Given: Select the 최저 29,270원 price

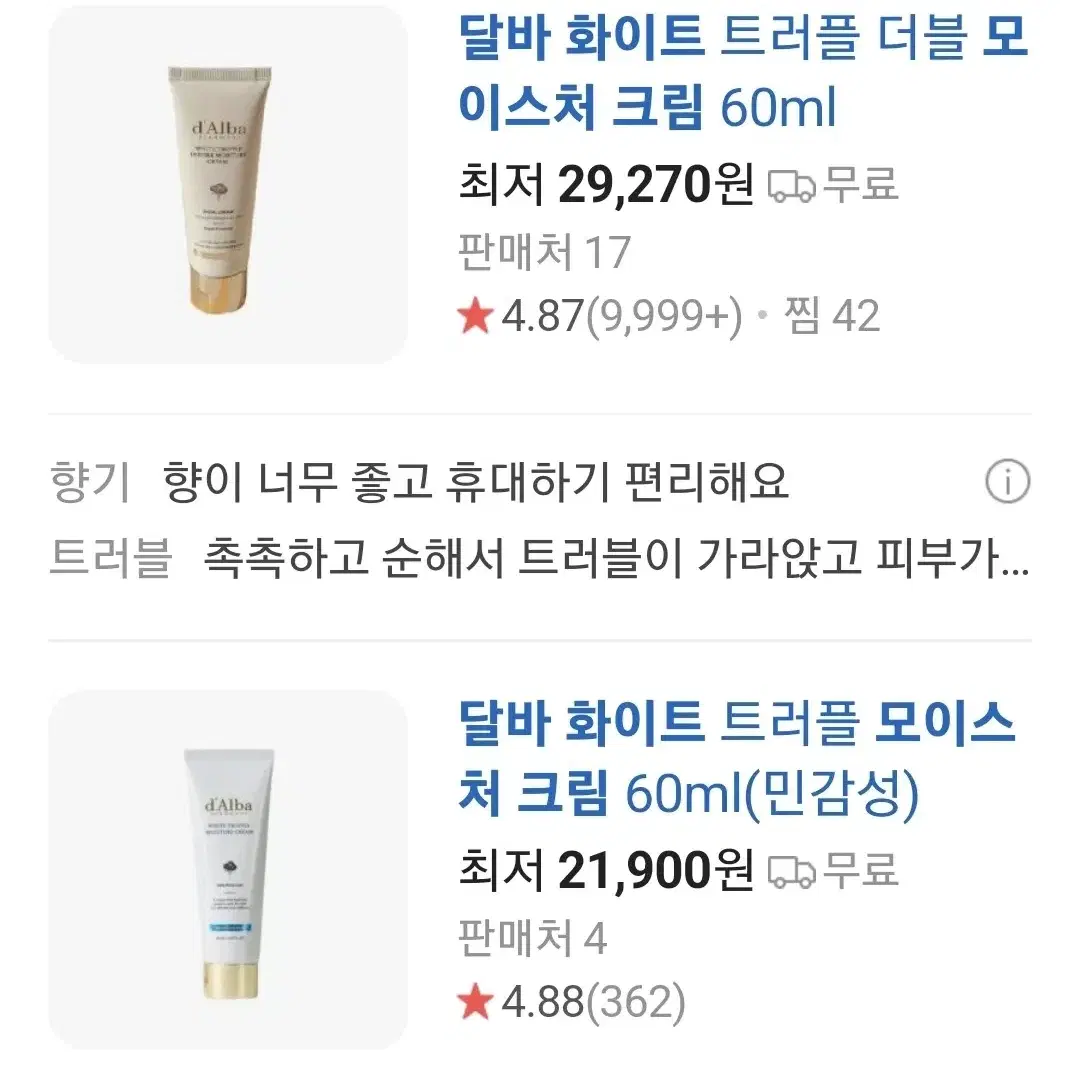Looking at the screenshot, I should [606, 185].
